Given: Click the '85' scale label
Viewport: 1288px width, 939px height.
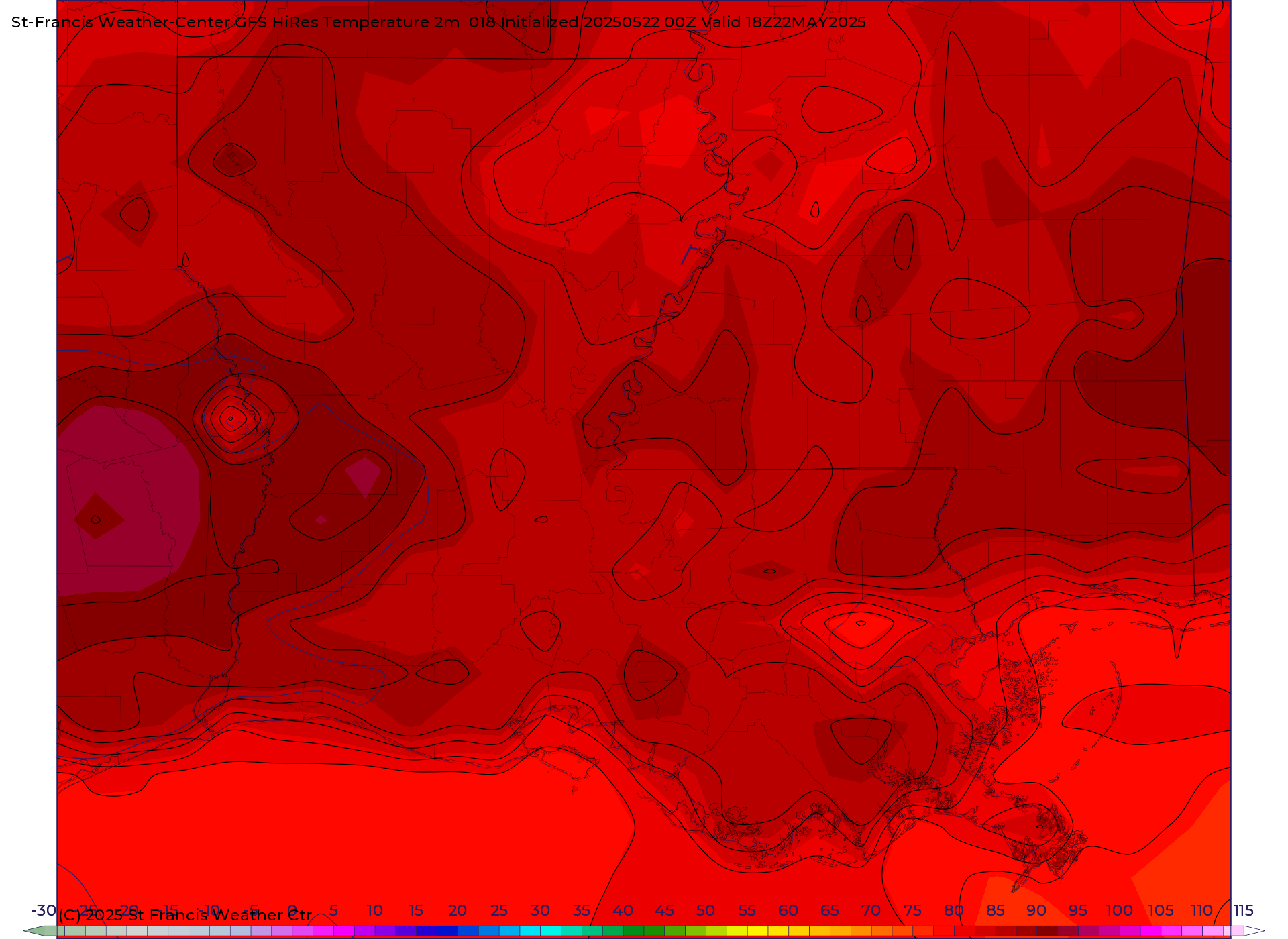Looking at the screenshot, I should point(996,911).
